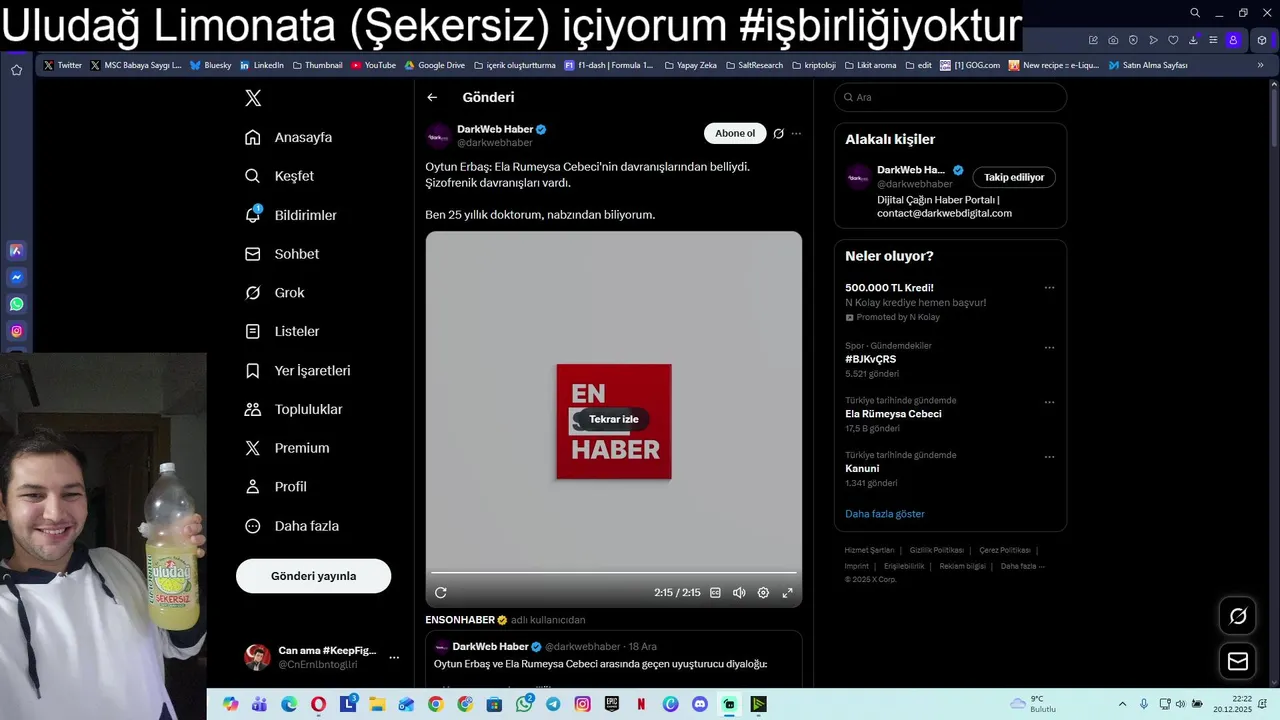Open DarkWeb Haber profile avatar on post

[438, 136]
